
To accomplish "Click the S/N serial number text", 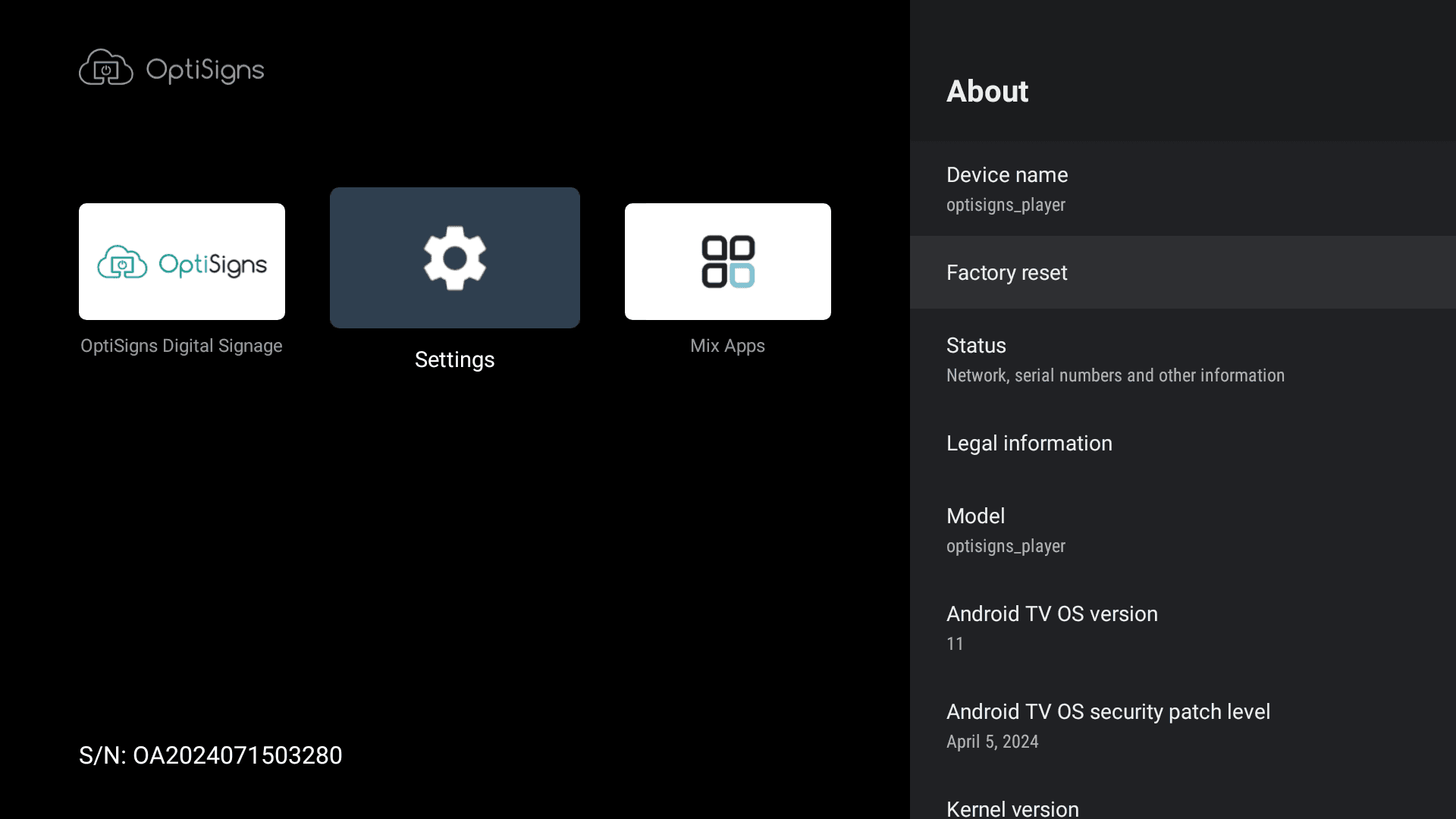I will pos(211,755).
